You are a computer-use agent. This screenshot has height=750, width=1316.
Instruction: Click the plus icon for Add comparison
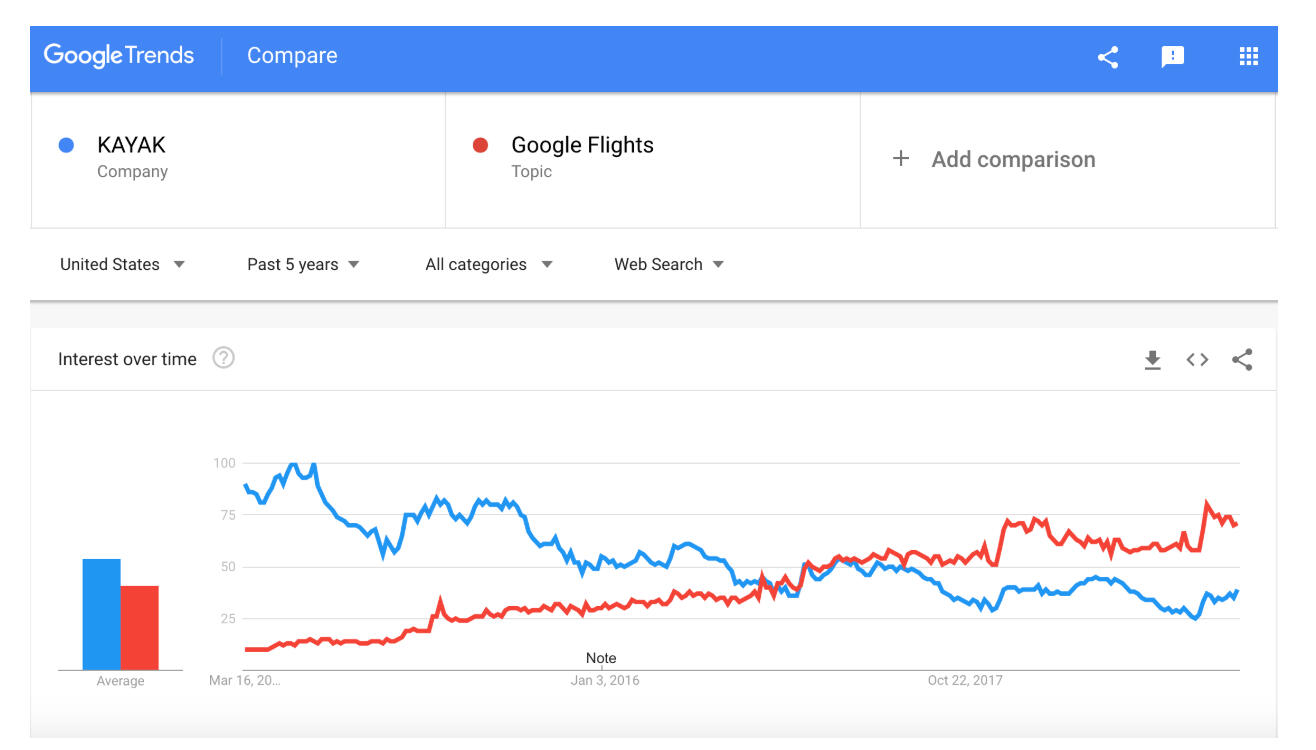[901, 159]
